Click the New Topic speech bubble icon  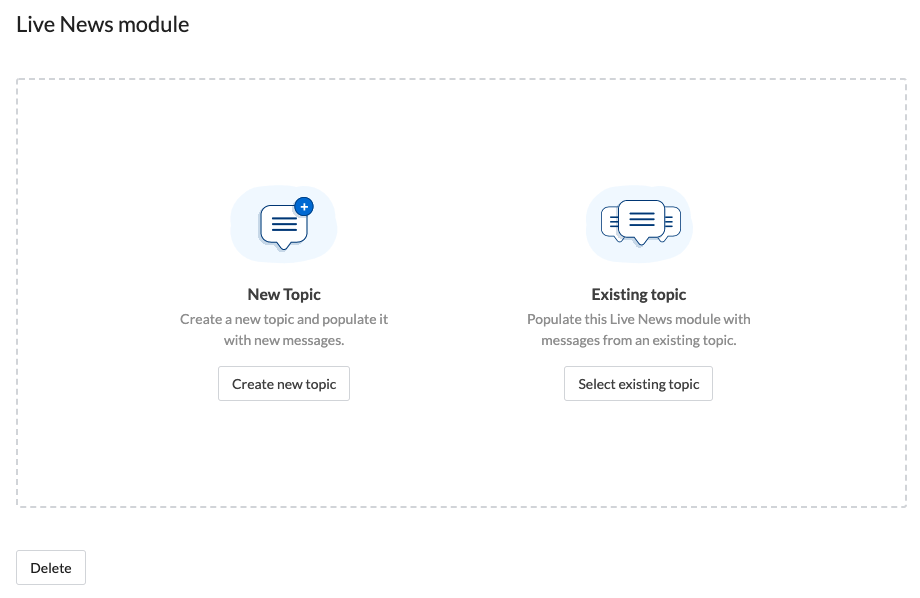(x=284, y=224)
